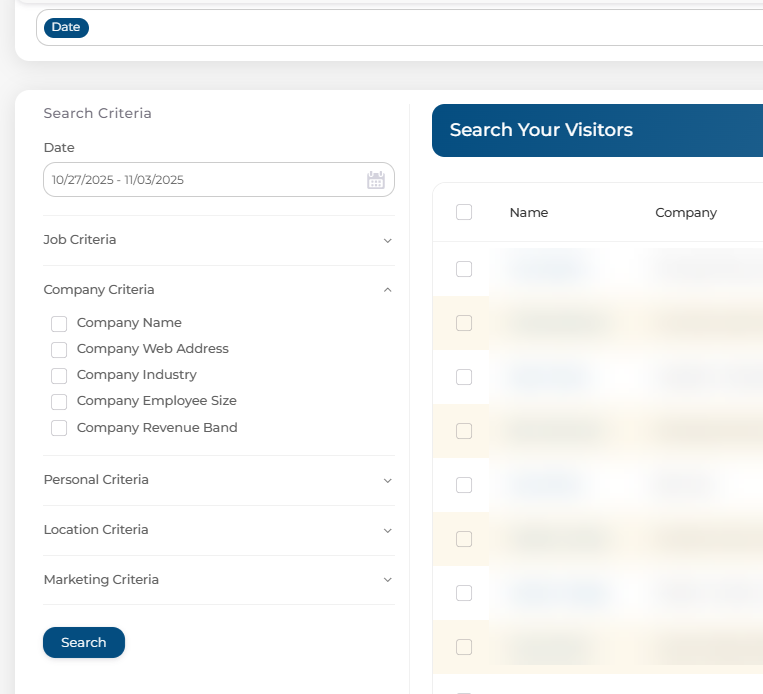Enable the Company Name checkbox
The width and height of the screenshot is (763, 694).
pyautogui.click(x=59, y=324)
